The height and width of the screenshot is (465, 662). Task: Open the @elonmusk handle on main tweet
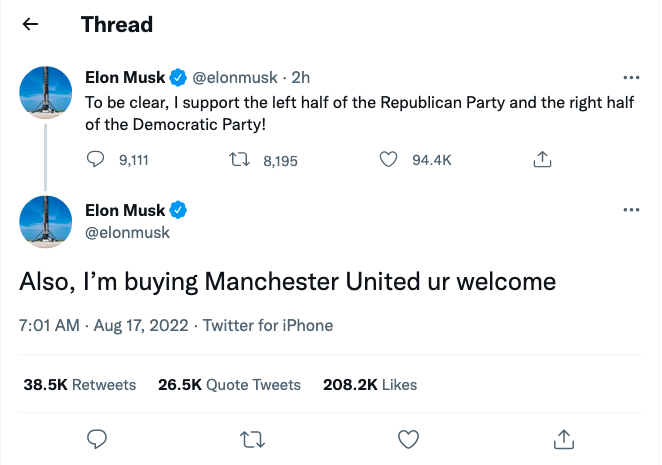126,232
